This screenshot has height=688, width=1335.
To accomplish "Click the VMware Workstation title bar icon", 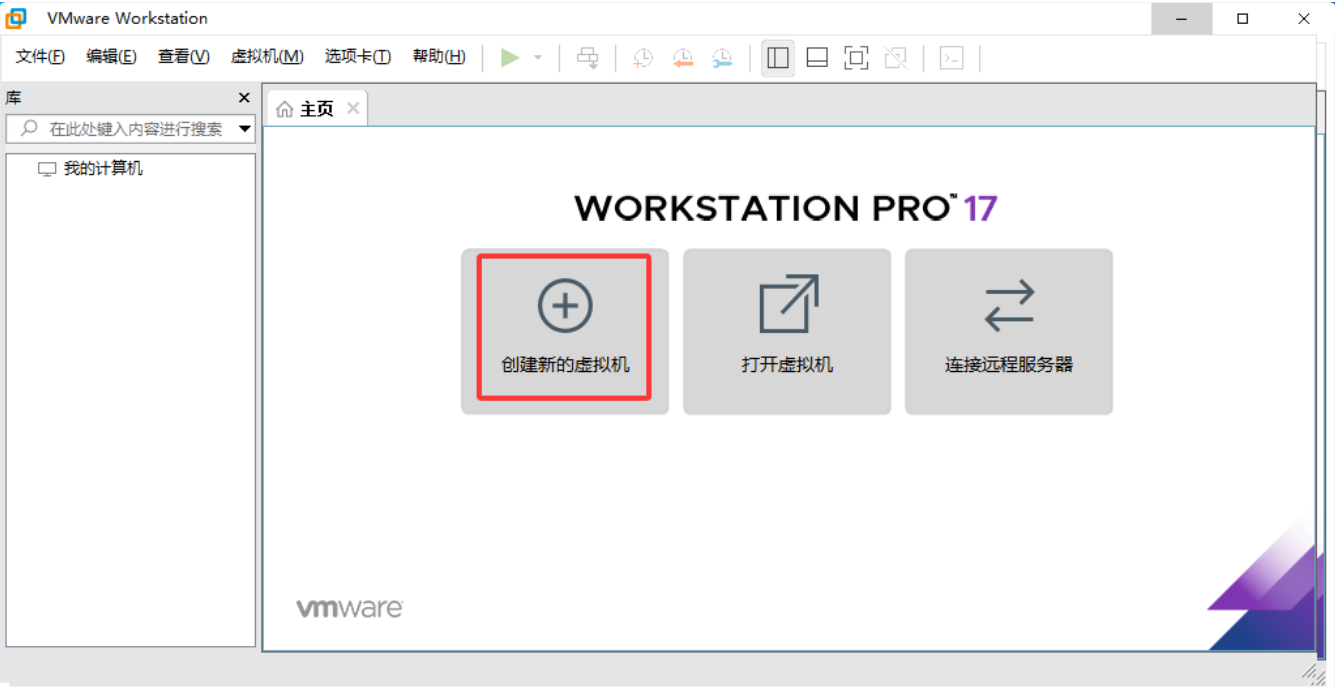I will click(16, 18).
